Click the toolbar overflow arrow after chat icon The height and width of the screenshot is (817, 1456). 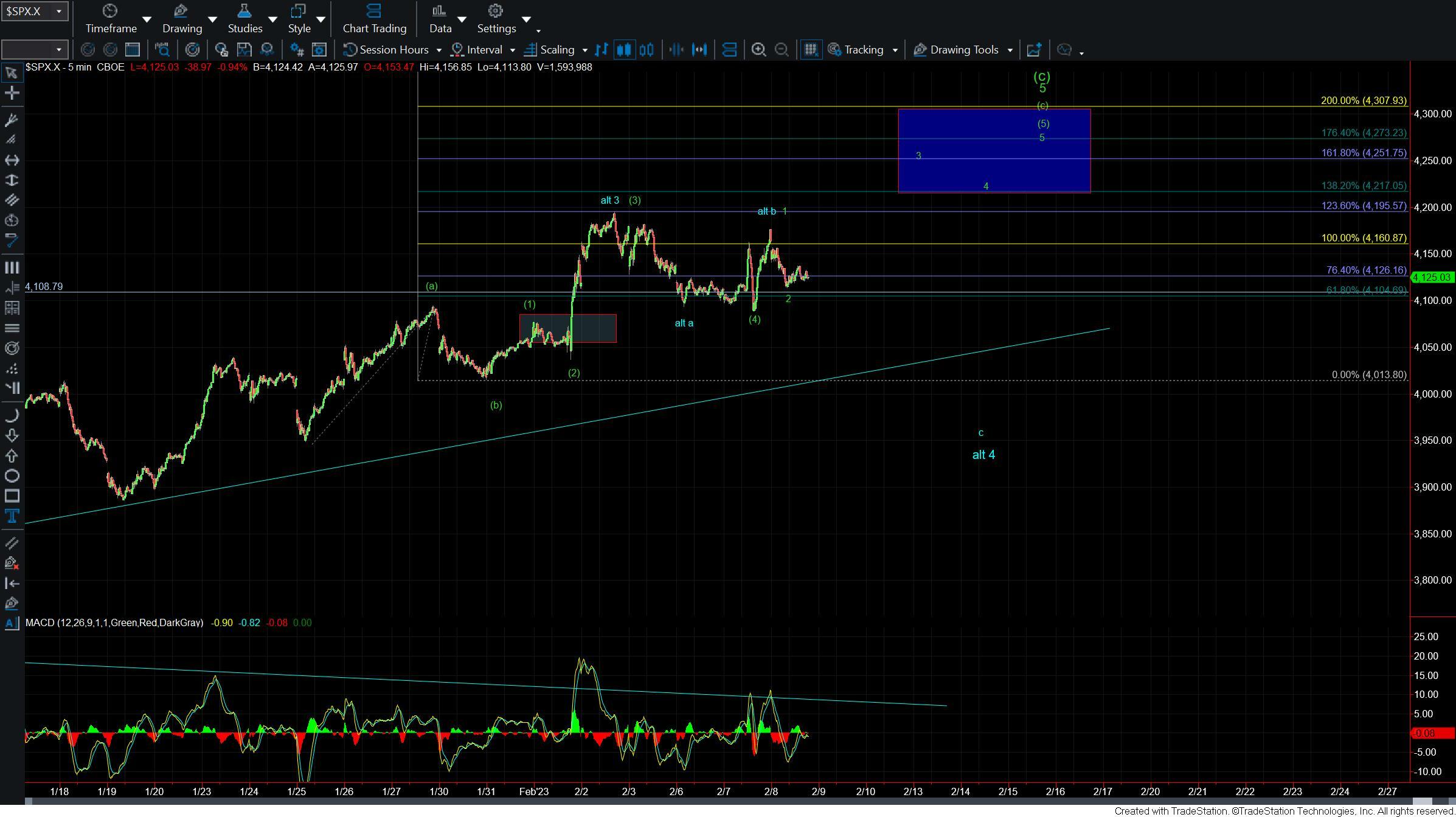click(x=1081, y=54)
